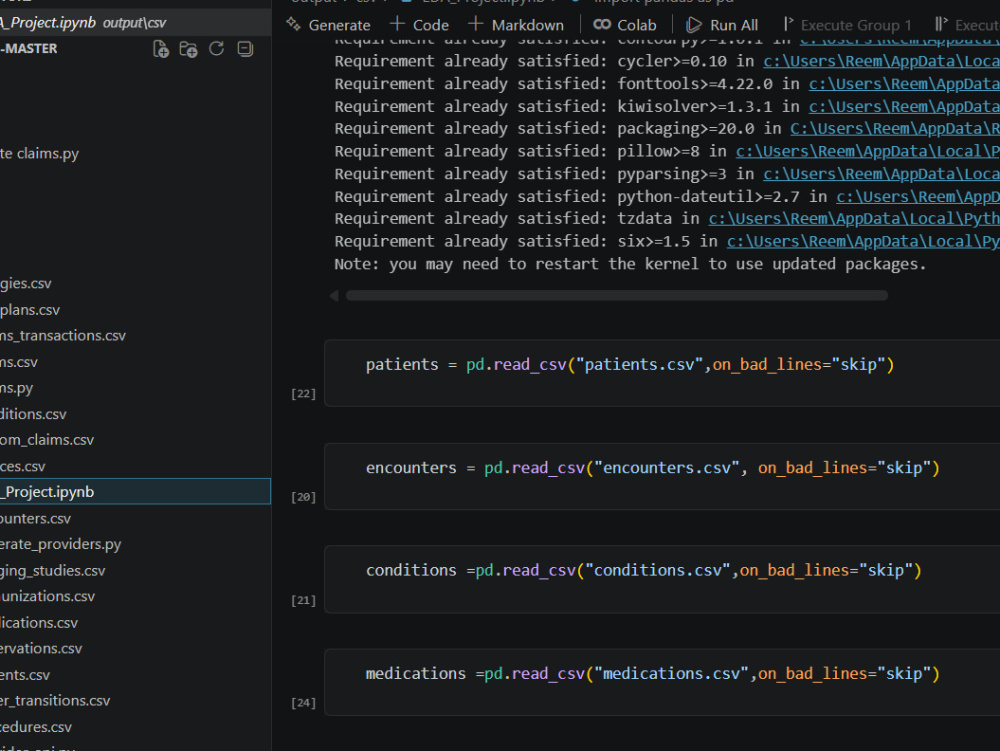
Task: Open 'ns_transactions.csv' in explorer
Action: [x=63, y=336]
